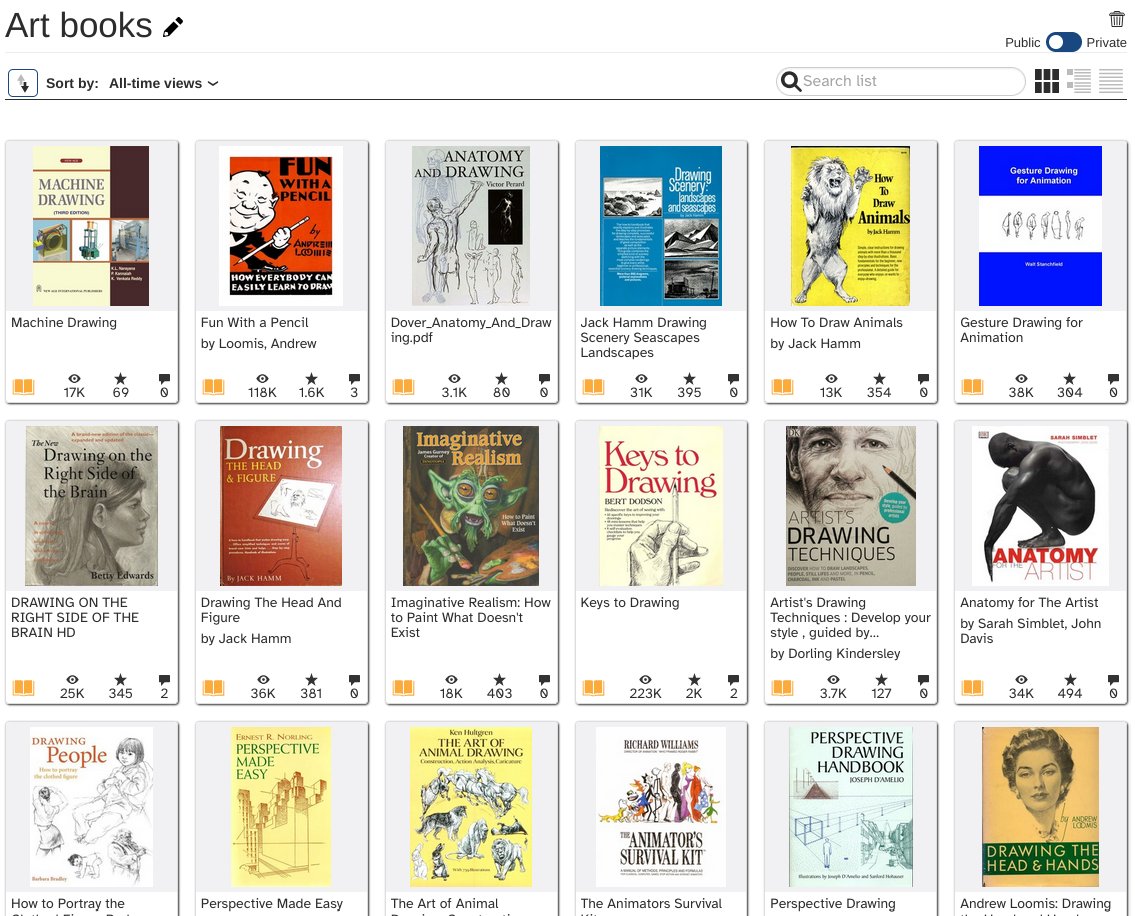Screen dimensions: 1135x916
Task: Open the Fun With a Pencil title
Action: [254, 322]
